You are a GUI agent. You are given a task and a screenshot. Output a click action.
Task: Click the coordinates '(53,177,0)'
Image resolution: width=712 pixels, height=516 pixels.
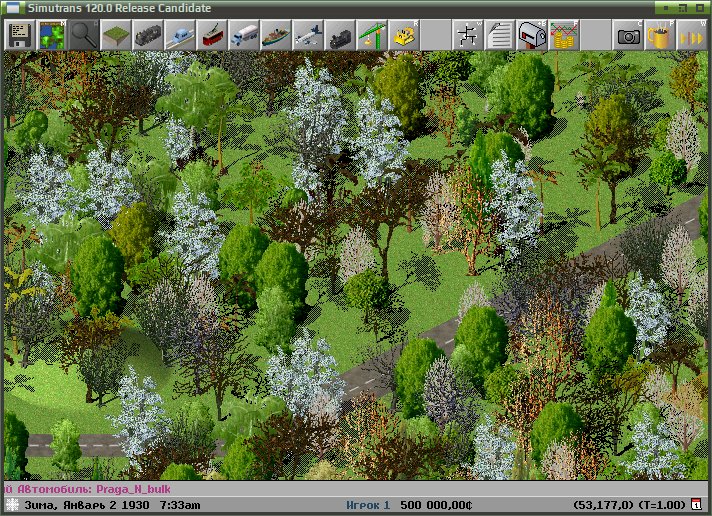(x=603, y=505)
